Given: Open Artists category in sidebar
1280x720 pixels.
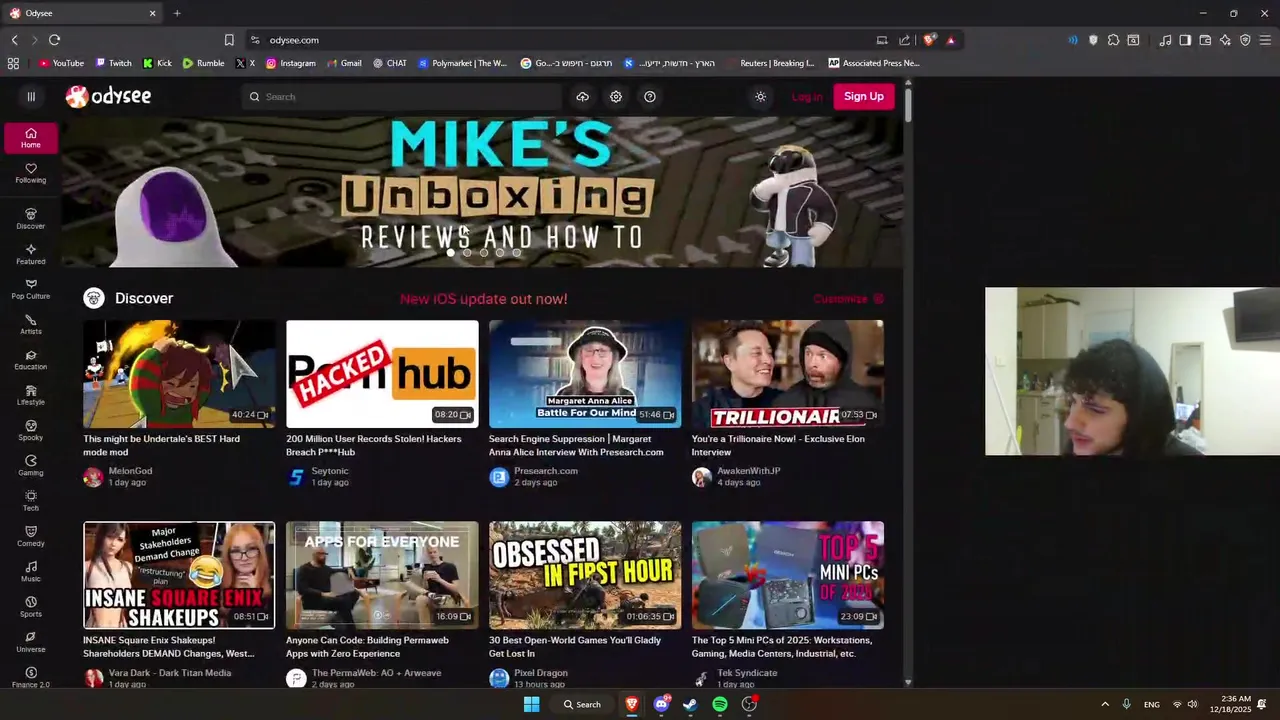Looking at the screenshot, I should [31, 325].
